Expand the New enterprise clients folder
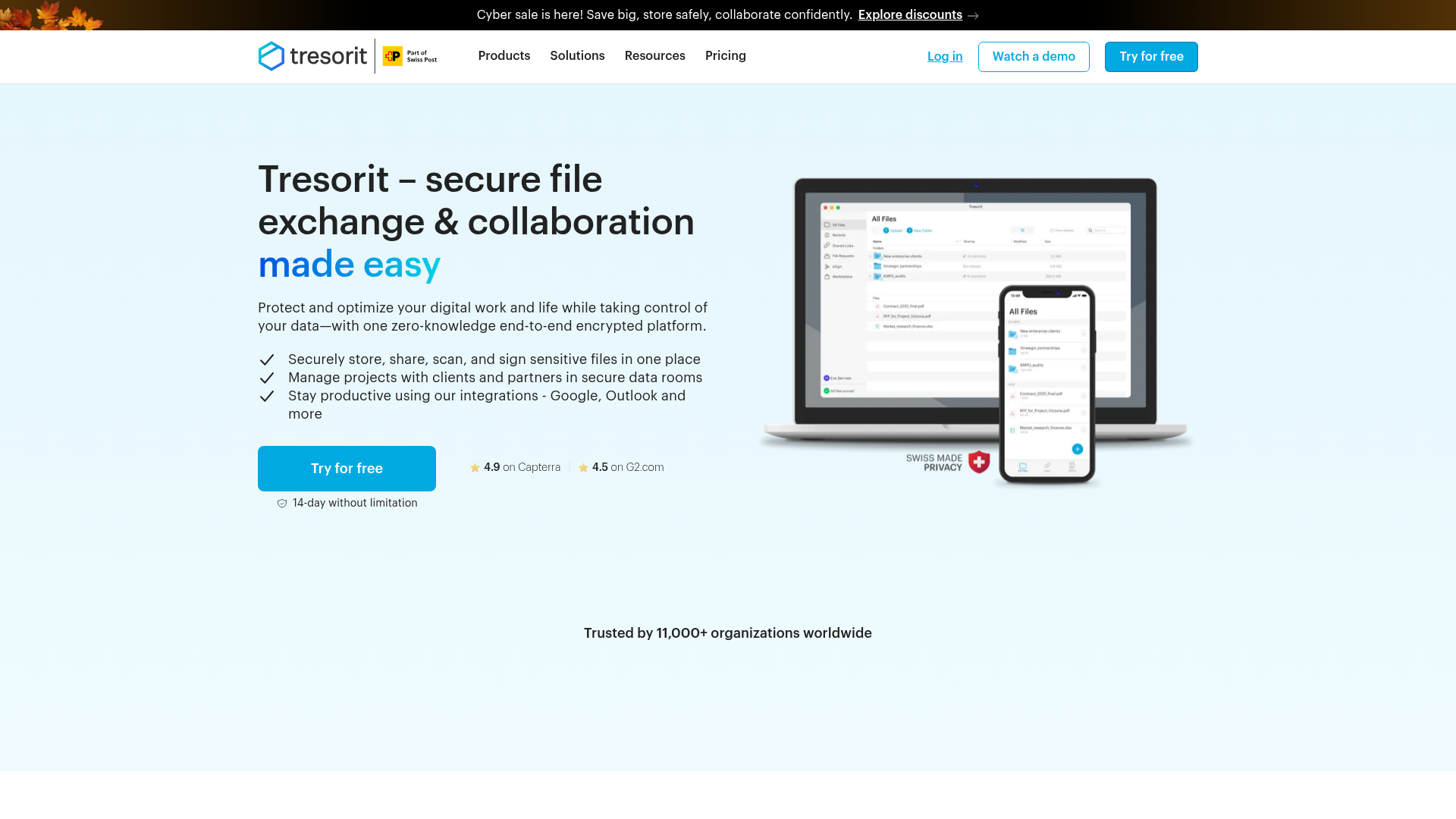 click(x=870, y=256)
